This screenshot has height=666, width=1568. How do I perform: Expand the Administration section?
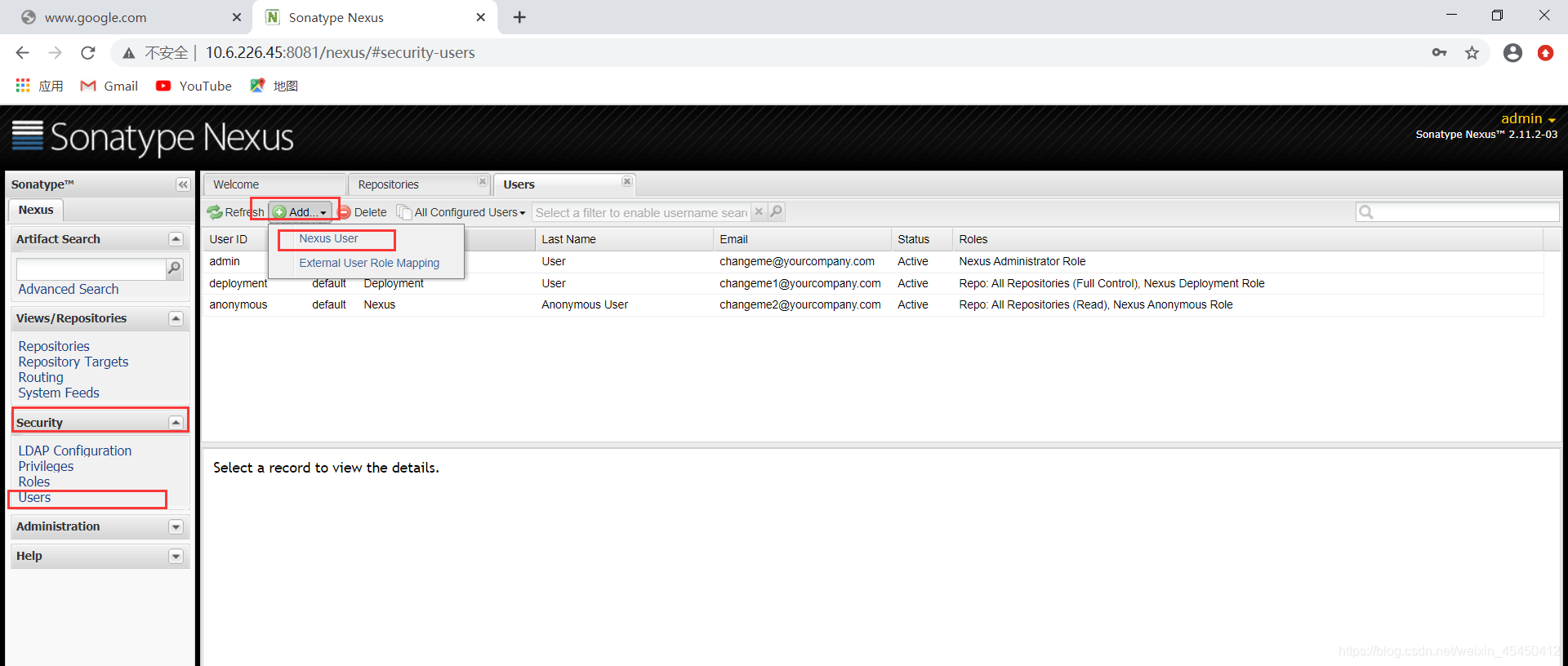tap(176, 527)
